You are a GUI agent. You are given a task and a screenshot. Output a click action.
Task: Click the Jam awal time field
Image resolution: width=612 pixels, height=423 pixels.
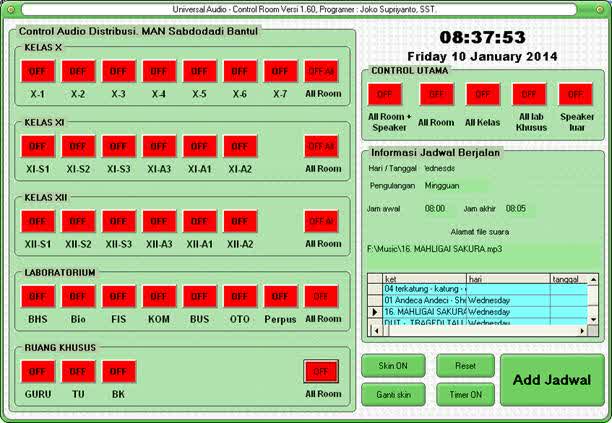click(x=435, y=209)
